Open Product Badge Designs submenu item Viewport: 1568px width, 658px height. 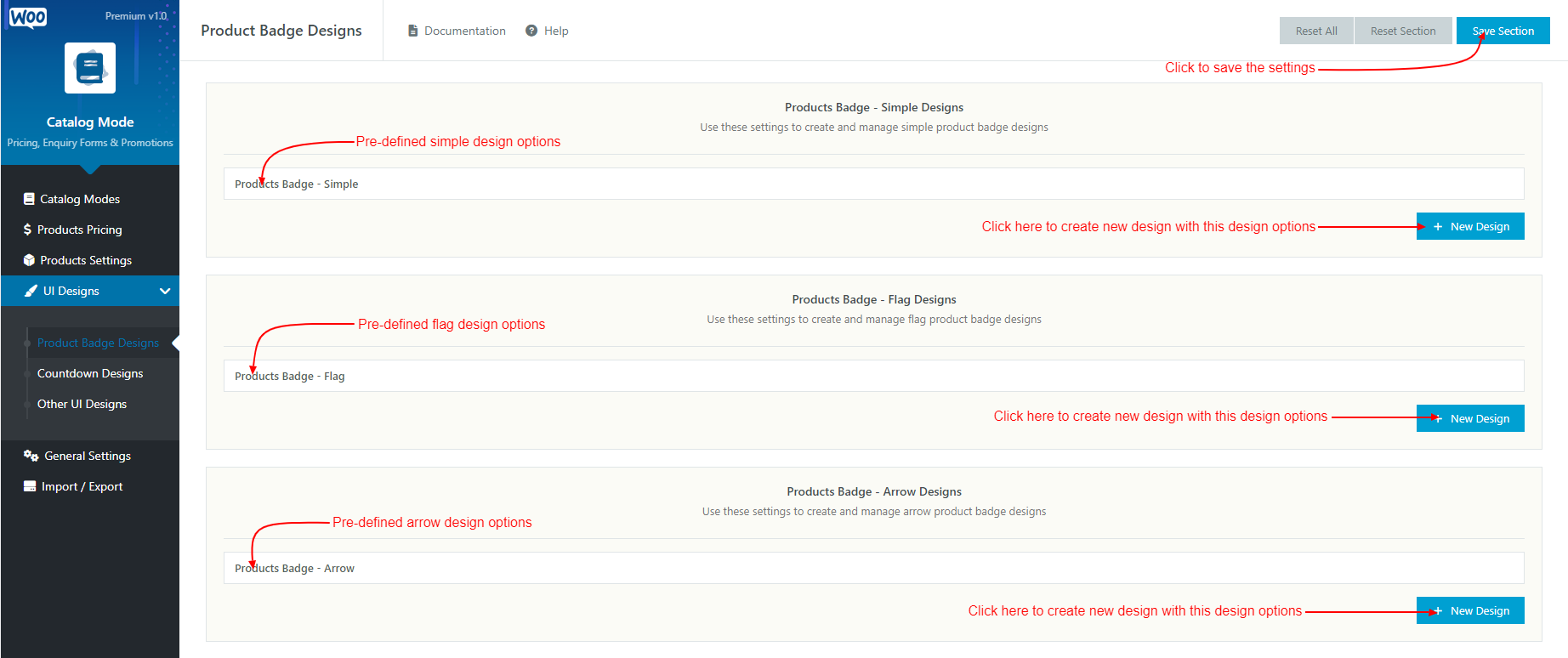coord(98,343)
